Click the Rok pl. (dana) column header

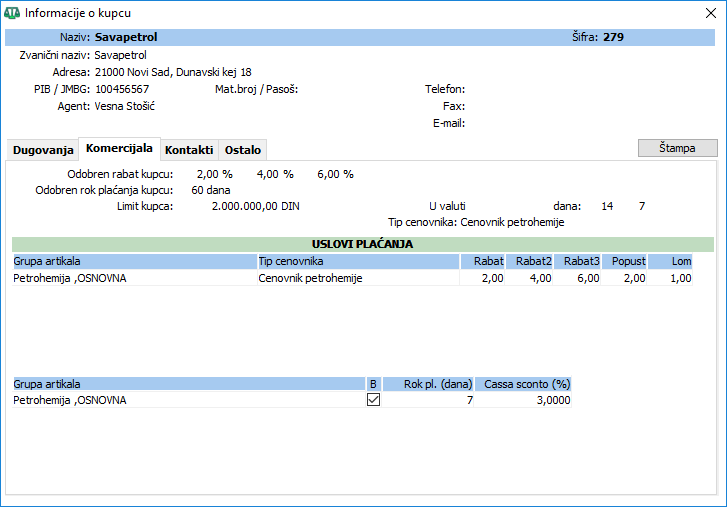click(428, 384)
